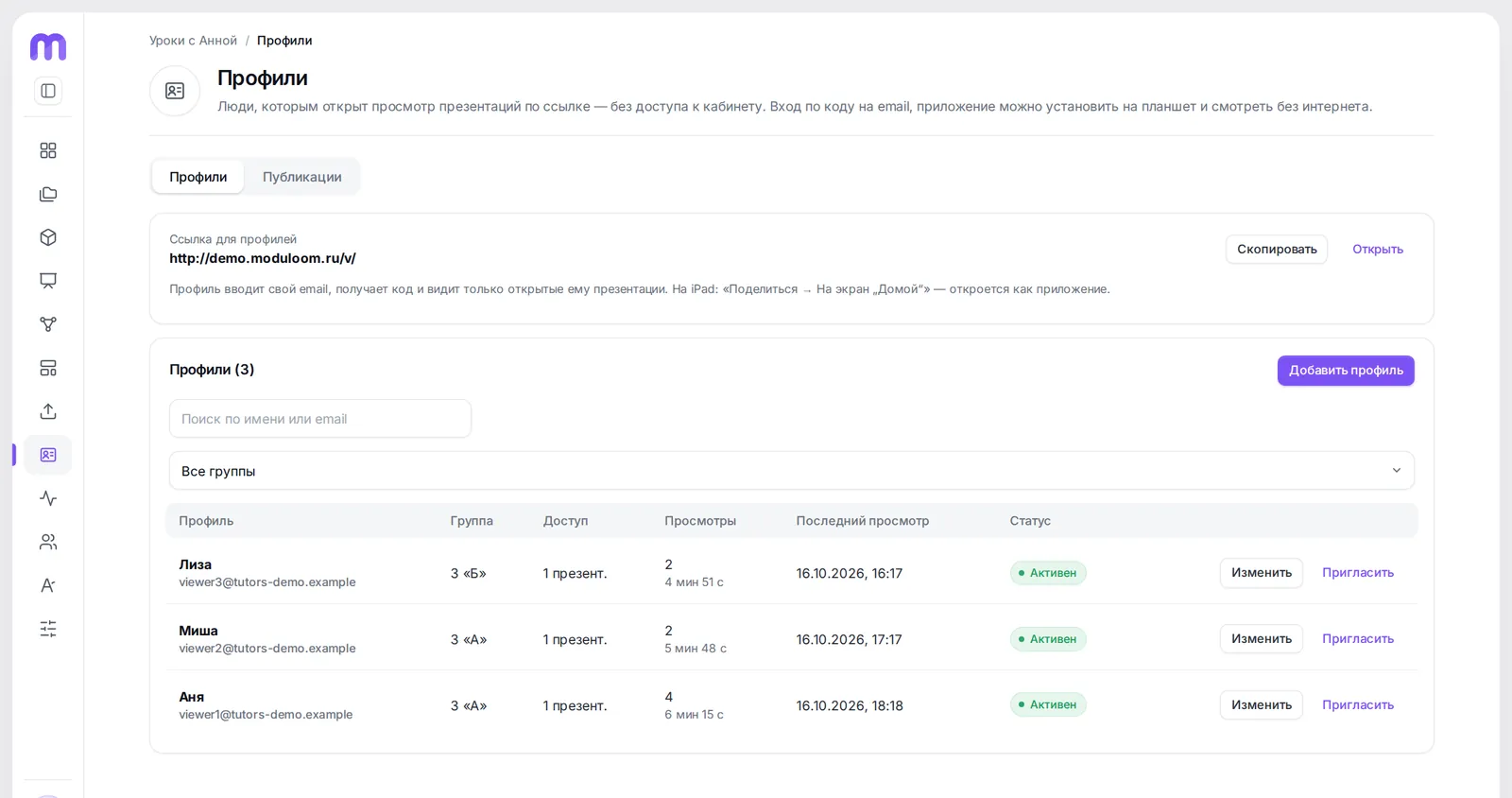Click the 'Активен' status badge for Аня

(x=1048, y=704)
